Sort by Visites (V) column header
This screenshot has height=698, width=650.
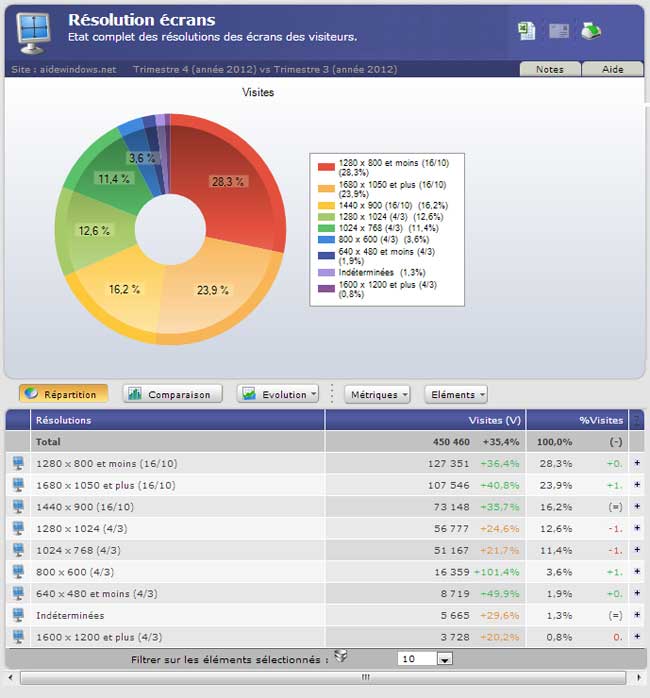pos(494,420)
